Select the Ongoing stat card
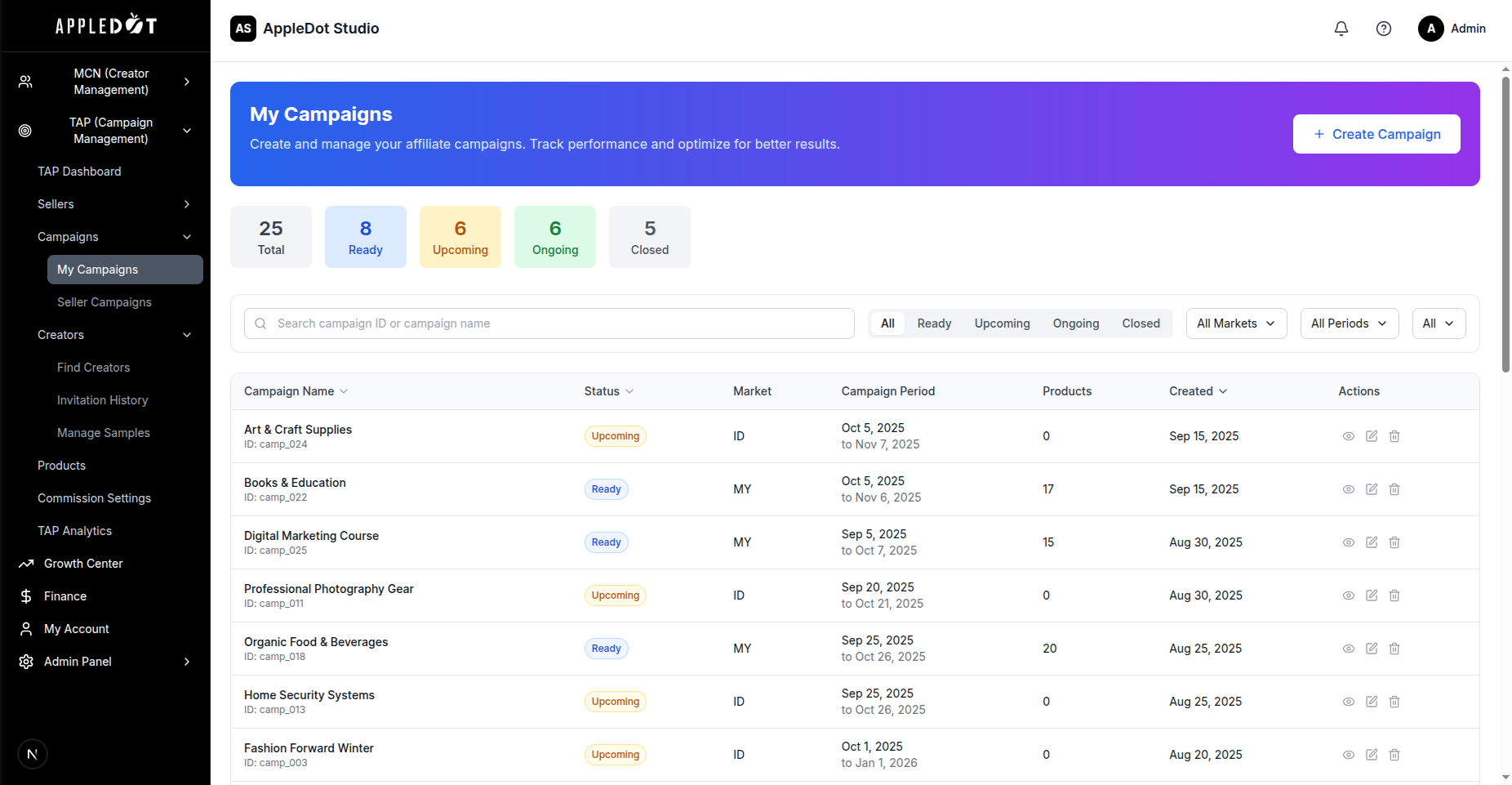1512x785 pixels. (555, 237)
